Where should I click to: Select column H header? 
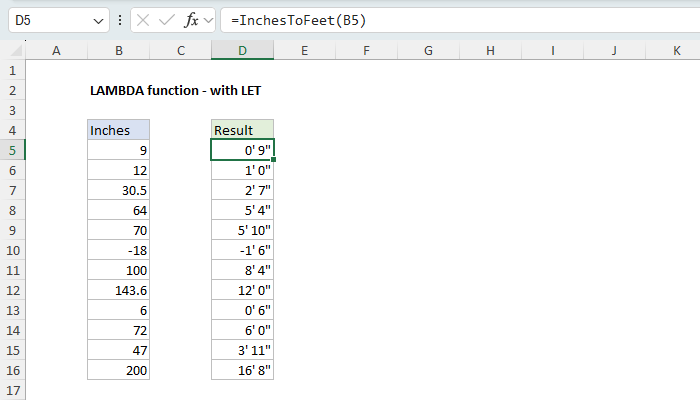490,50
